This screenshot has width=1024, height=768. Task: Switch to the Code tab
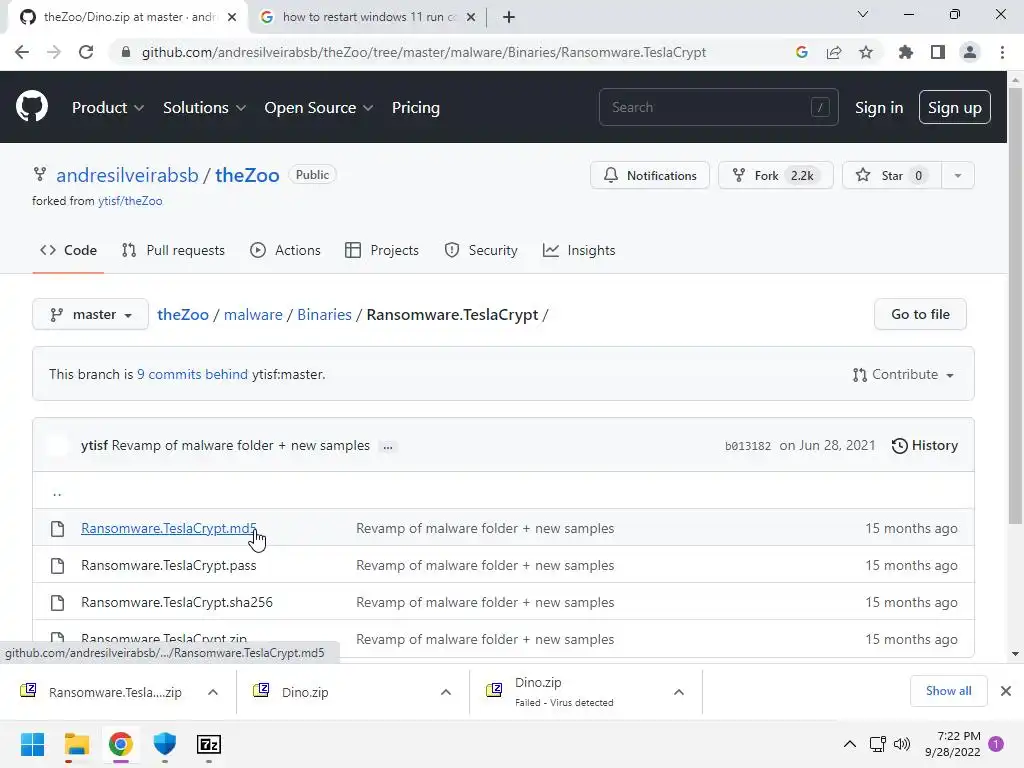69,250
